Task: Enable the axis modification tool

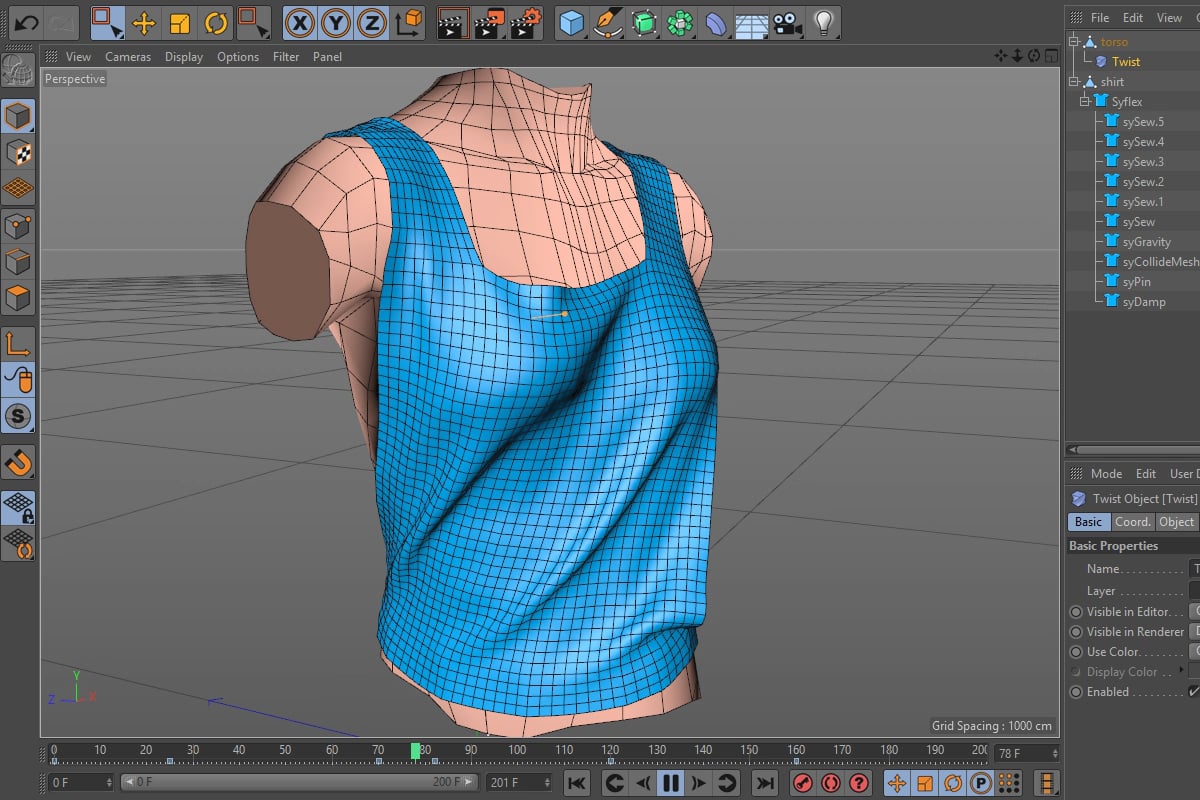Action: [x=18, y=344]
